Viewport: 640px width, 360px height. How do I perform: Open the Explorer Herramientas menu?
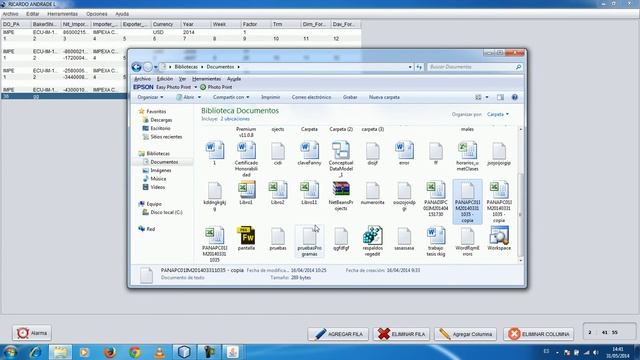click(207, 79)
